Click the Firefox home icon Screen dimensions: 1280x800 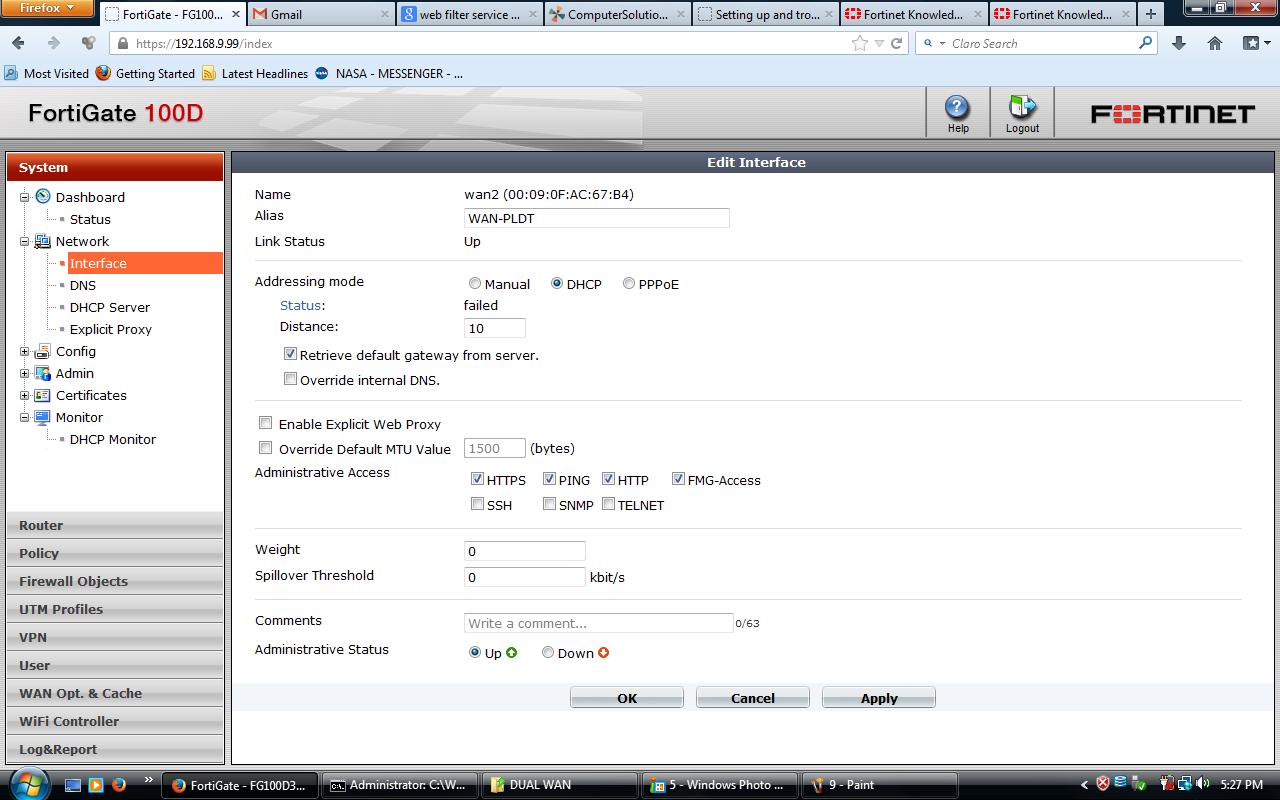pyautogui.click(x=1215, y=43)
